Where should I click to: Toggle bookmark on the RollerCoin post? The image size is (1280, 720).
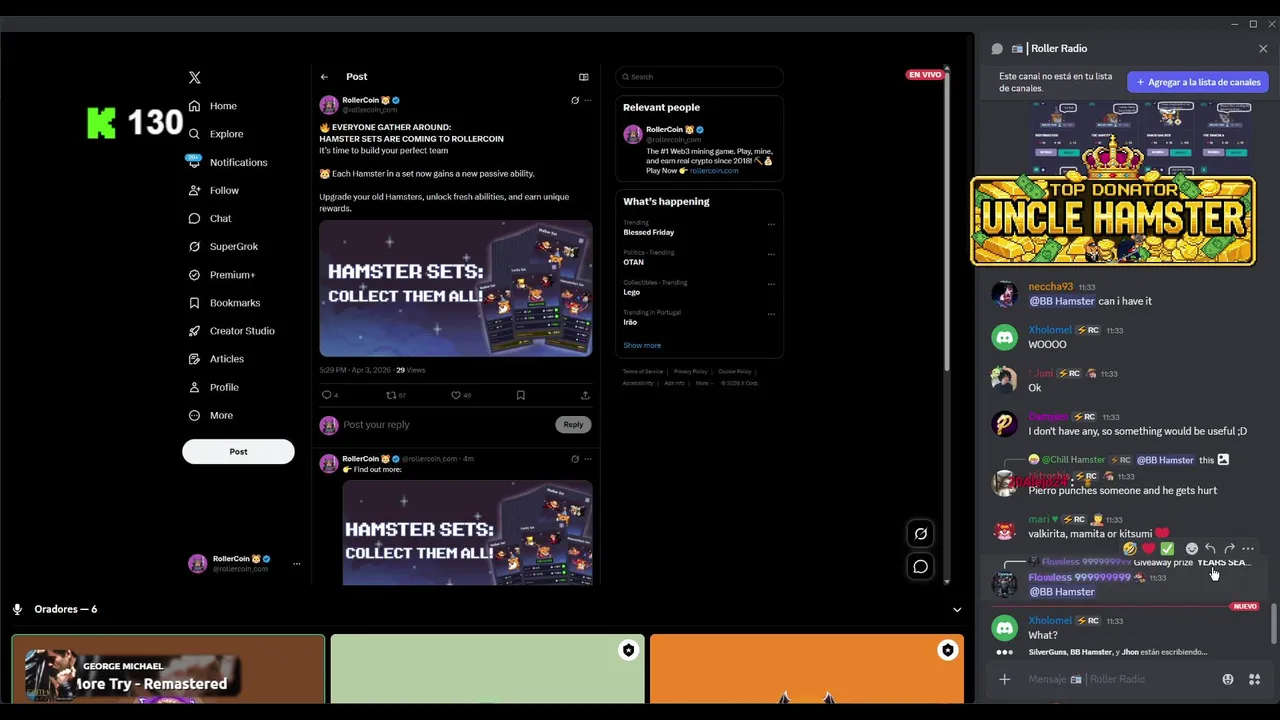pyautogui.click(x=520, y=395)
